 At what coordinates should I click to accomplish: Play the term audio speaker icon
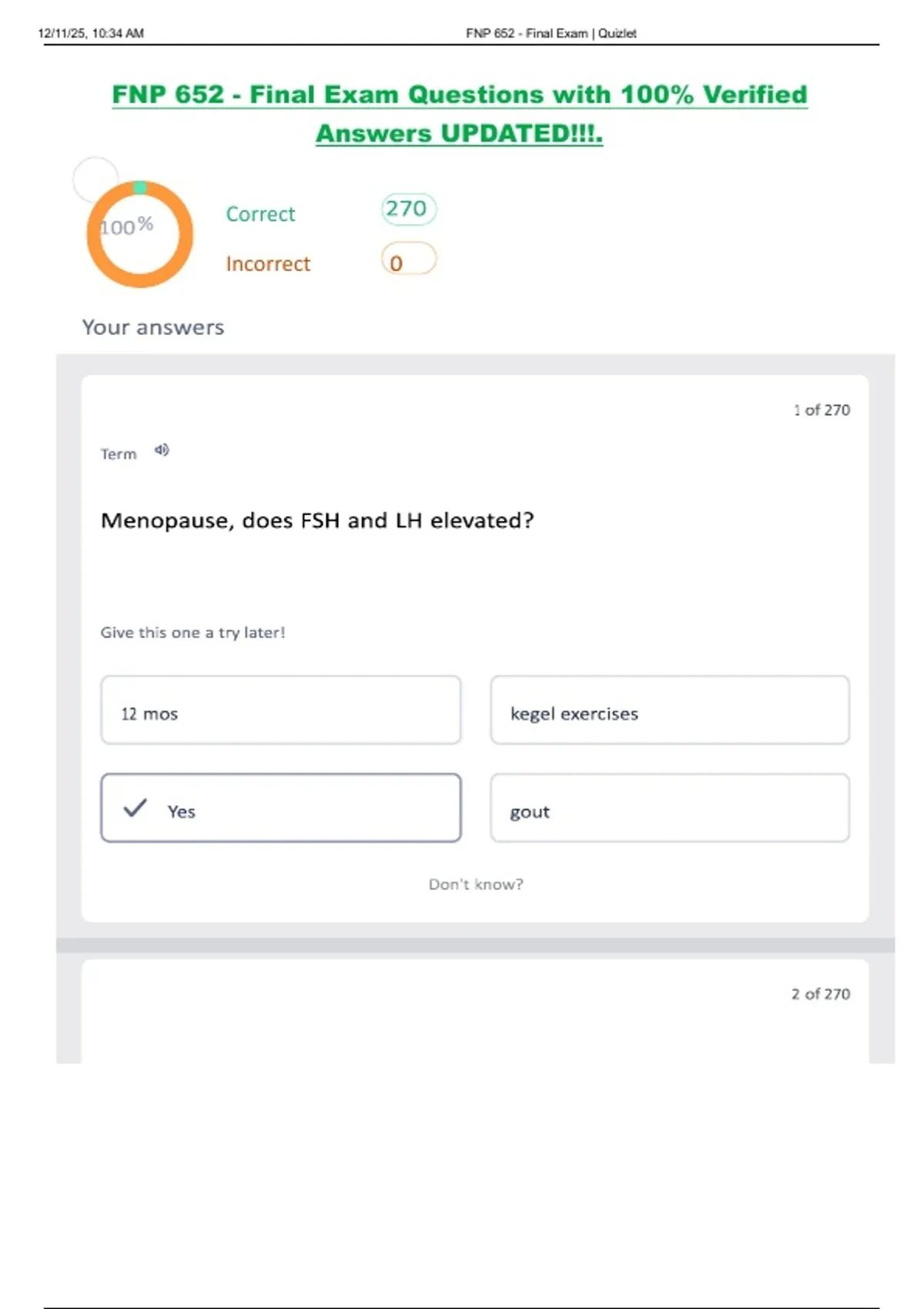click(162, 450)
